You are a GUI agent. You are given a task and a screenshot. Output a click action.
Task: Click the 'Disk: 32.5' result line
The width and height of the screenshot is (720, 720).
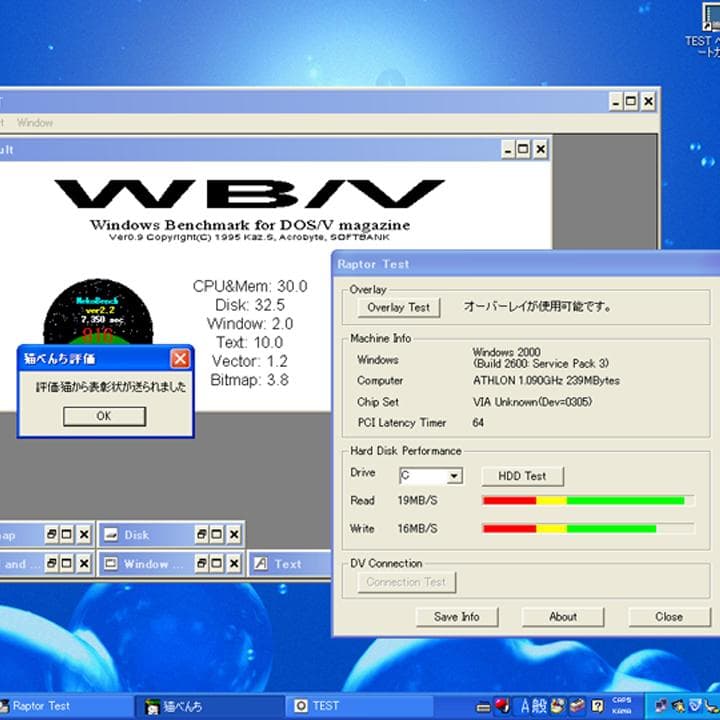coord(250,305)
